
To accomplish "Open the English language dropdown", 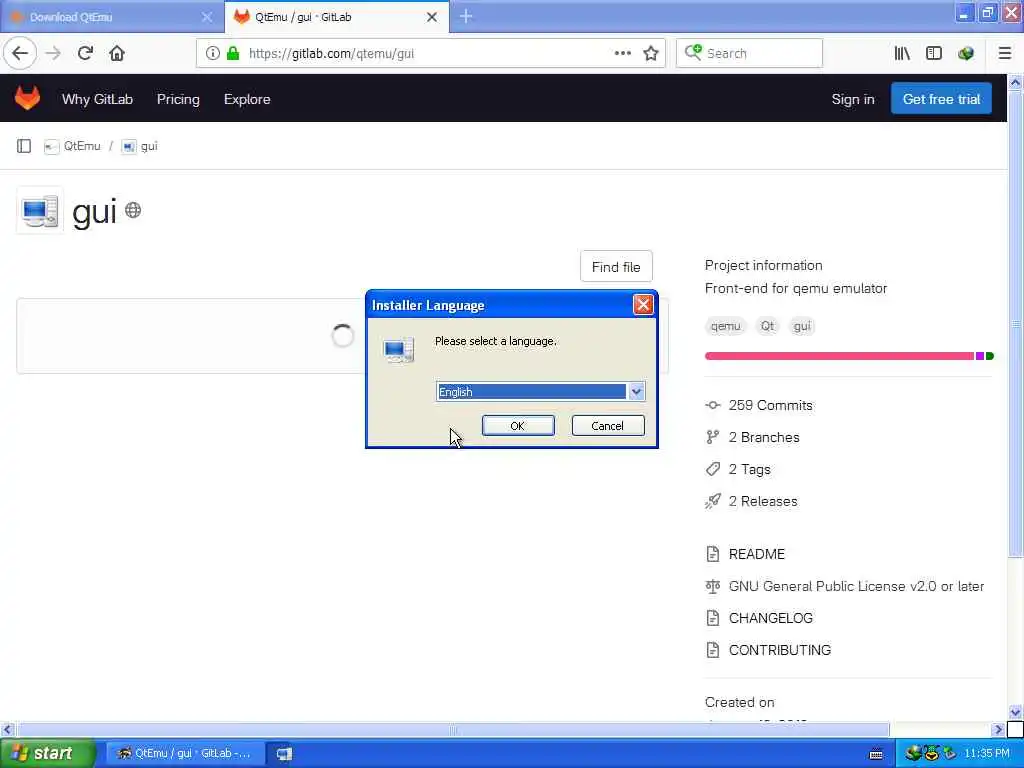I will [636, 392].
